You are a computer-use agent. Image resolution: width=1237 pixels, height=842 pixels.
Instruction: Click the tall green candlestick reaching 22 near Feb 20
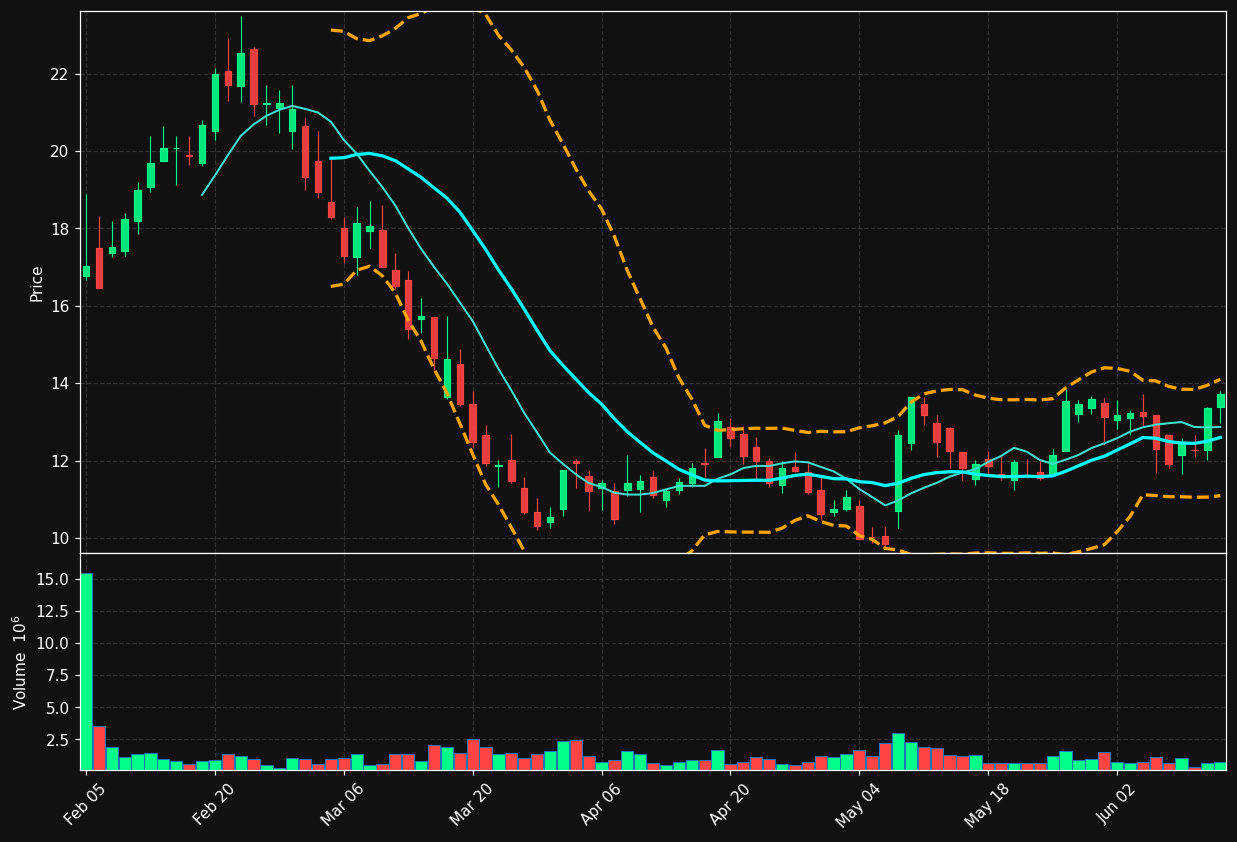[x=215, y=103]
